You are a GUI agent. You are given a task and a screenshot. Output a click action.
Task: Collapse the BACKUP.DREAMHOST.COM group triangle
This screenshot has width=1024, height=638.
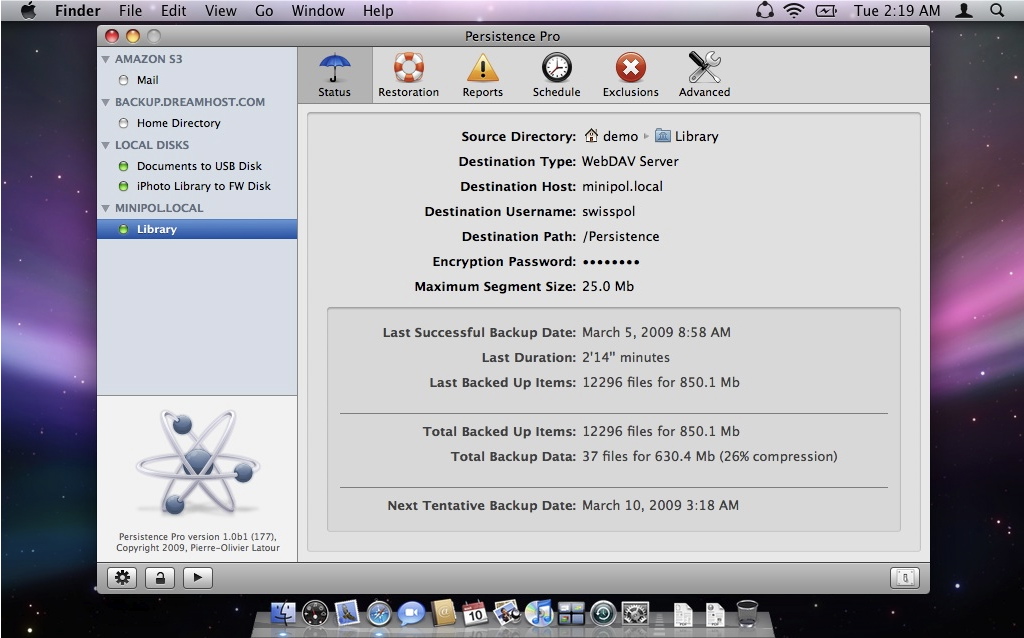click(106, 102)
